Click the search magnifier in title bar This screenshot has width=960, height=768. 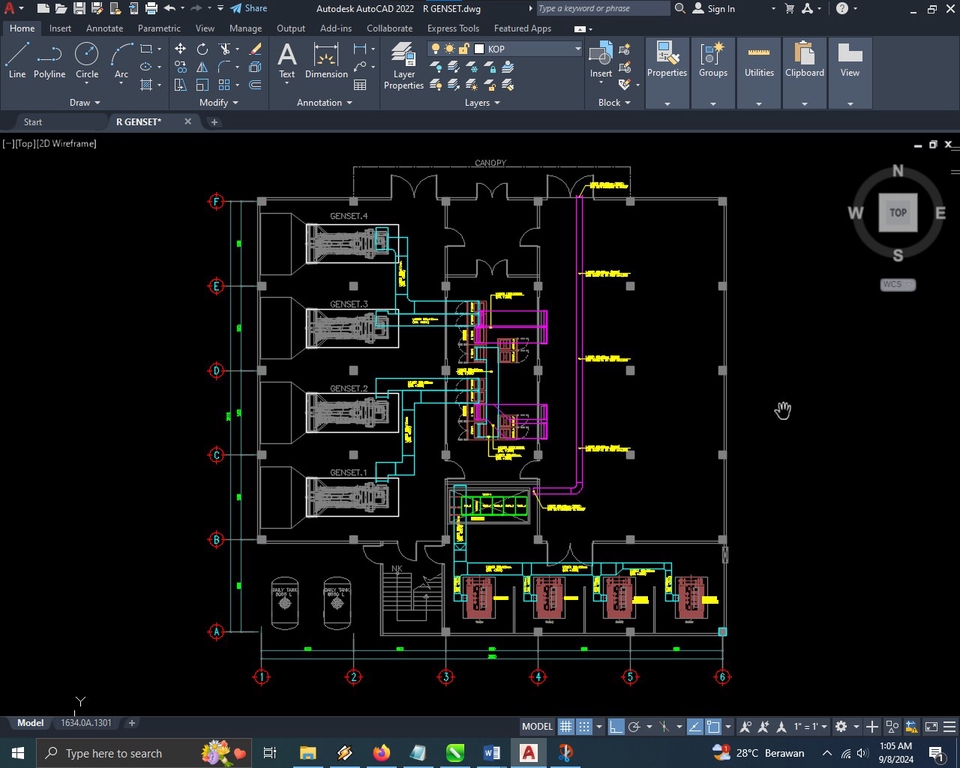coord(680,9)
